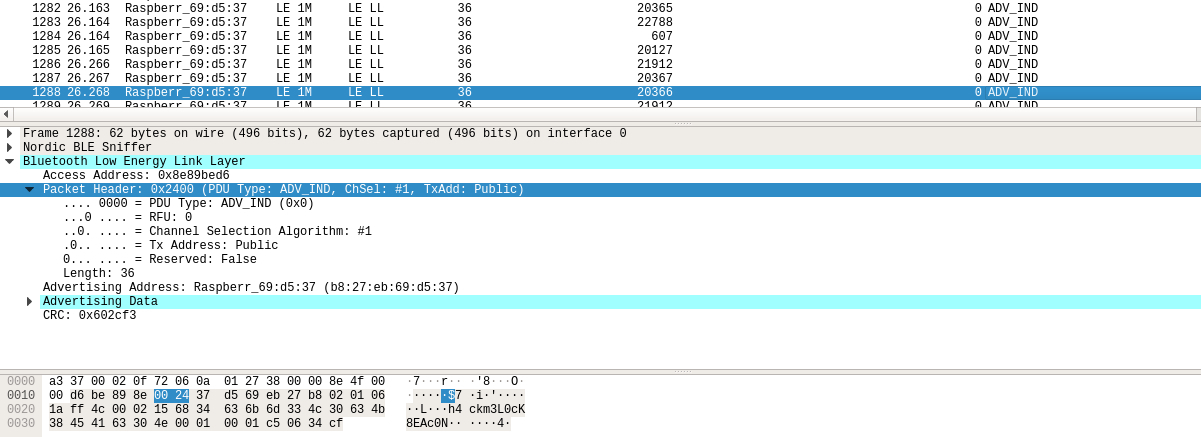Screen dimensions: 1201x437
Task: Collapse the Bluetooth Low Energy Link Layer node
Action: pyautogui.click(x=9, y=162)
